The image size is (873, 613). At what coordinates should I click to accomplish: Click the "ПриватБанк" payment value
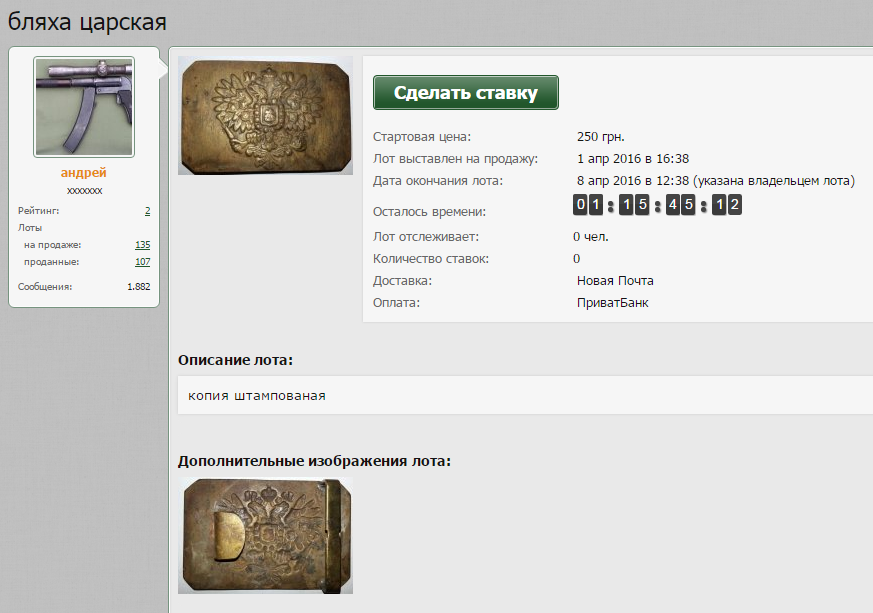pos(612,303)
